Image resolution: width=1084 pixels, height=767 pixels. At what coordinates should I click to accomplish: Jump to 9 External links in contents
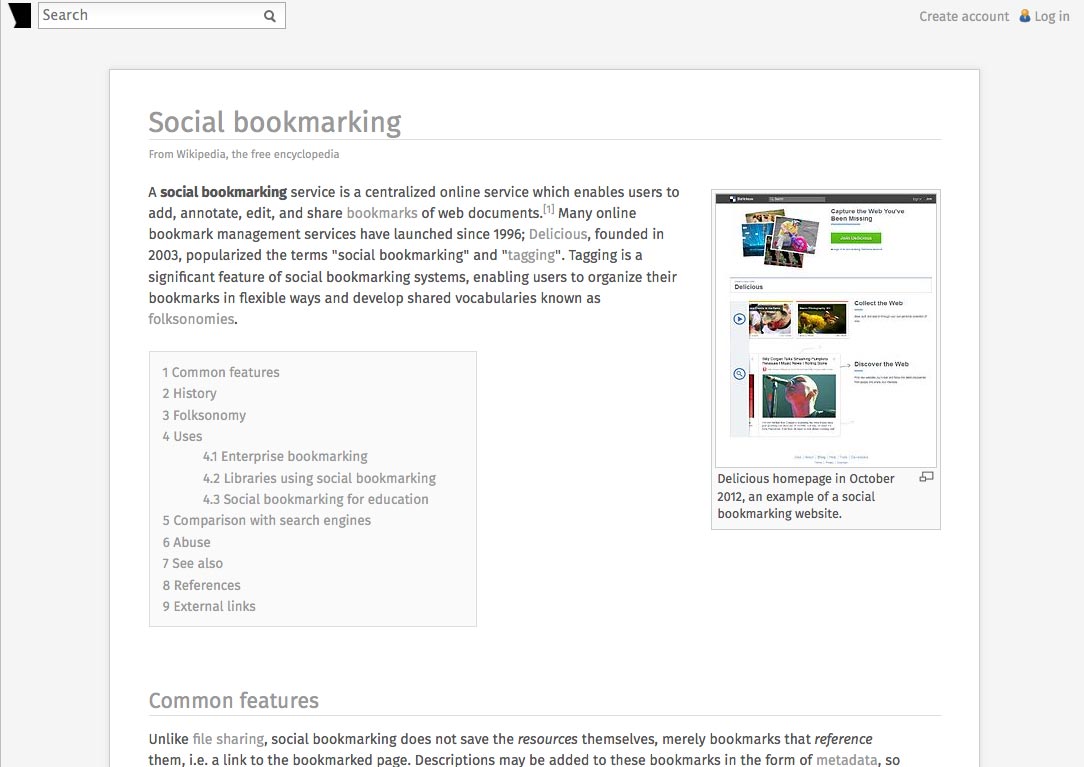[x=209, y=607]
